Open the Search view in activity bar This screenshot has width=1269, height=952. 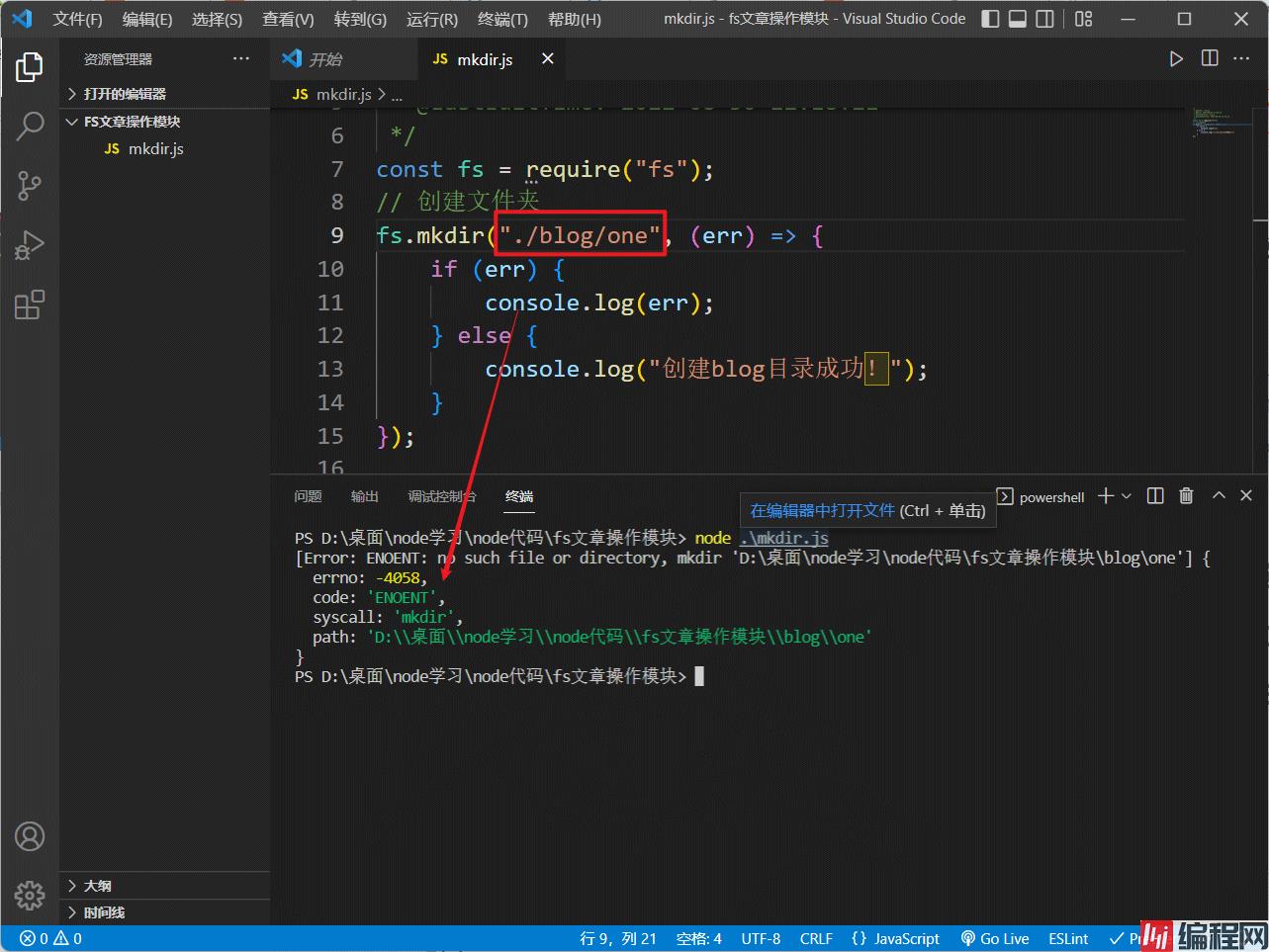pyautogui.click(x=30, y=126)
